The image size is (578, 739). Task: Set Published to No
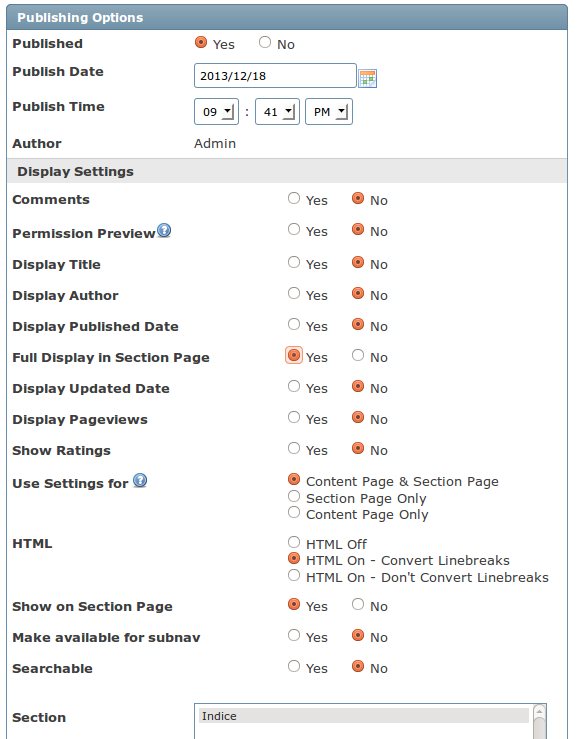coord(265,42)
